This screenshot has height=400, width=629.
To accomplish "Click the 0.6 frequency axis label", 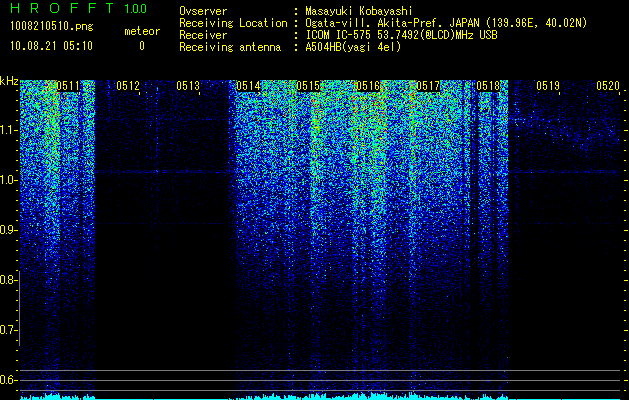I will point(8,380).
